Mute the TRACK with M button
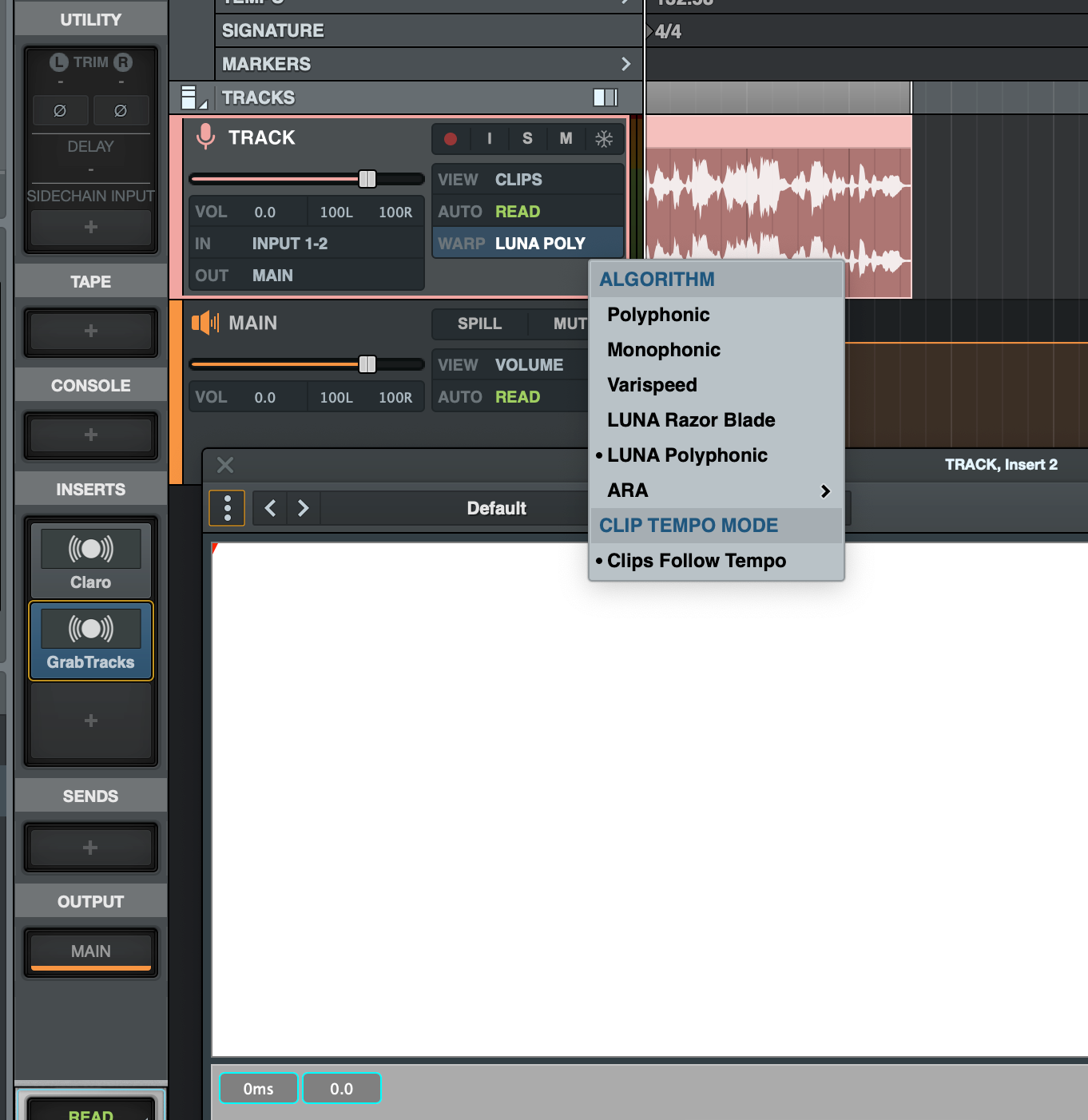The width and height of the screenshot is (1088, 1120). click(566, 139)
